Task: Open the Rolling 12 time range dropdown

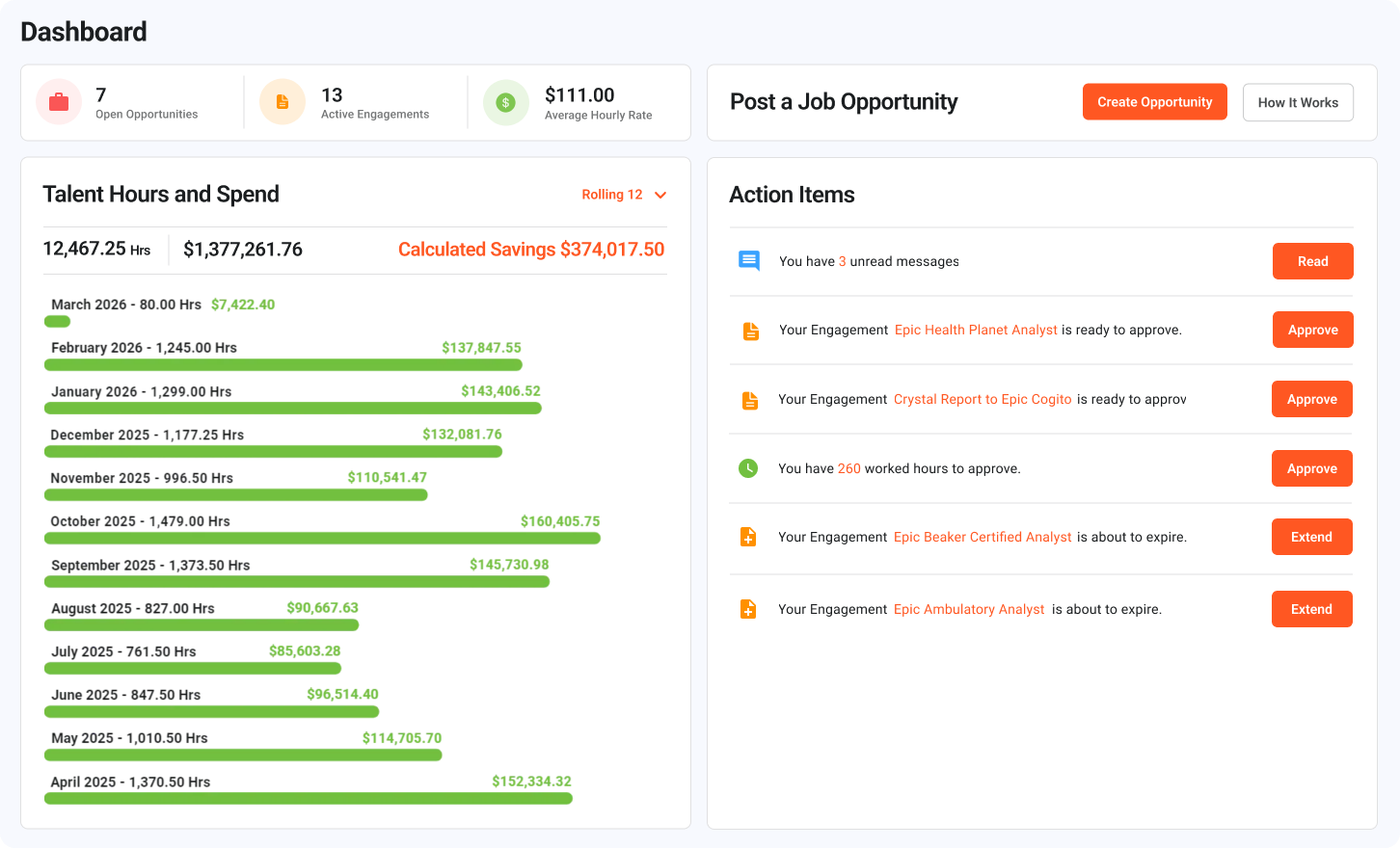Action: 611,194
